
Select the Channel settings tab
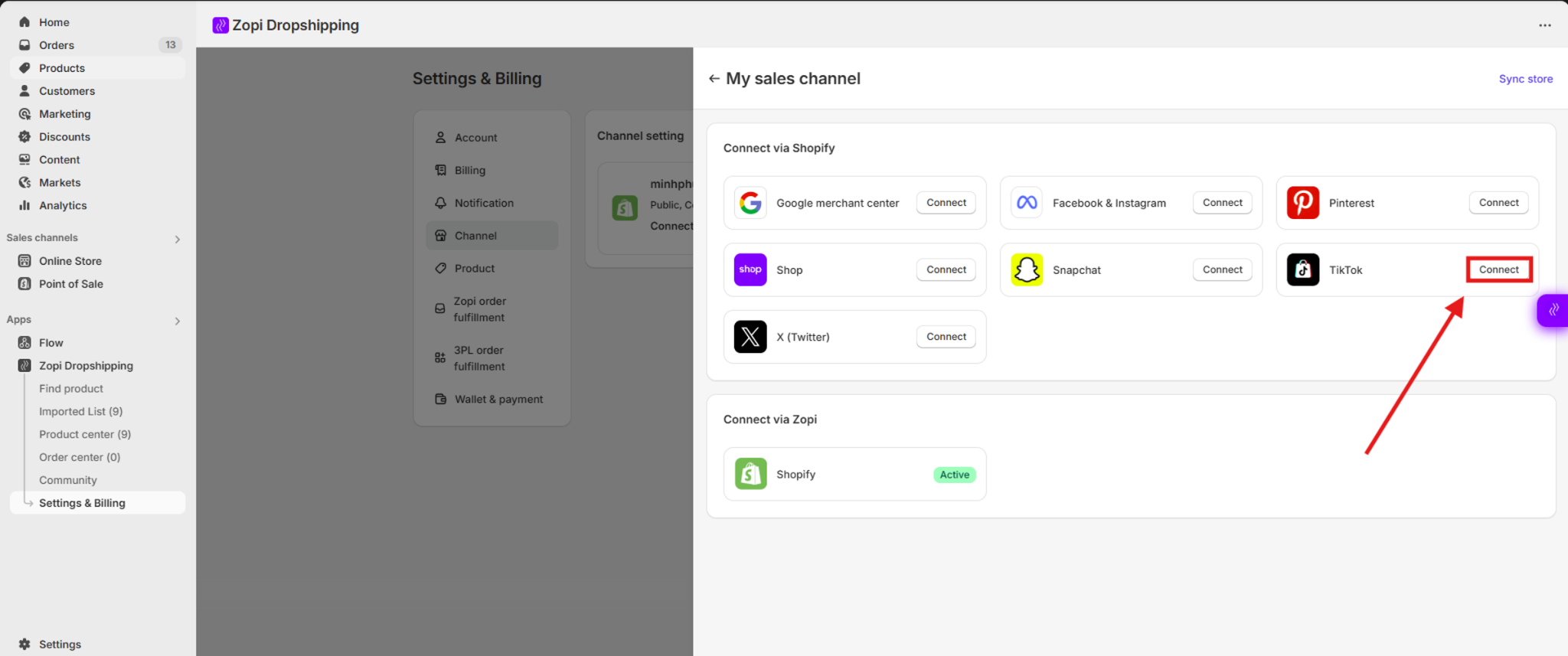492,236
